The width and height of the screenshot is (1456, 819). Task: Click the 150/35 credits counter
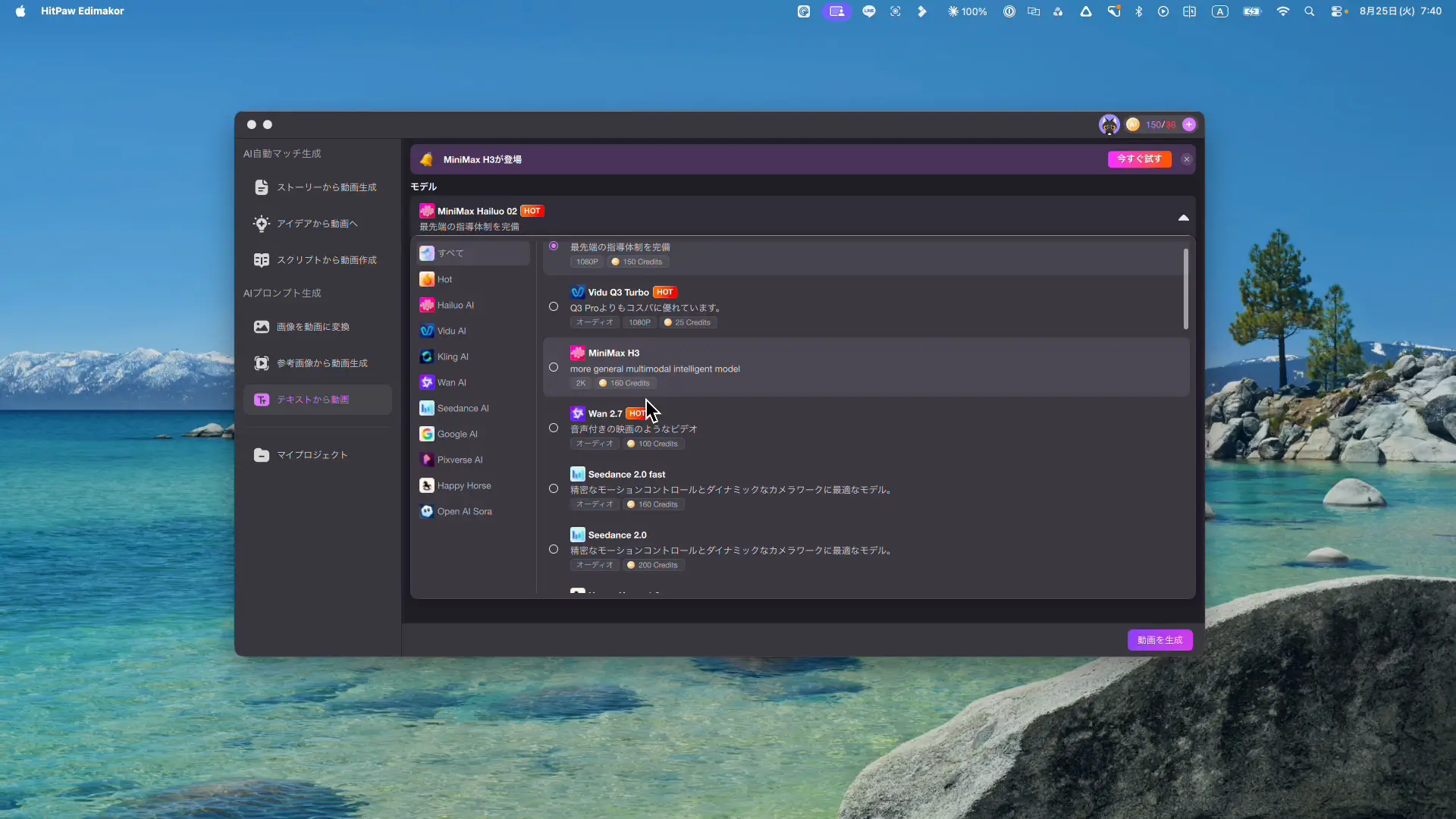coord(1160,124)
